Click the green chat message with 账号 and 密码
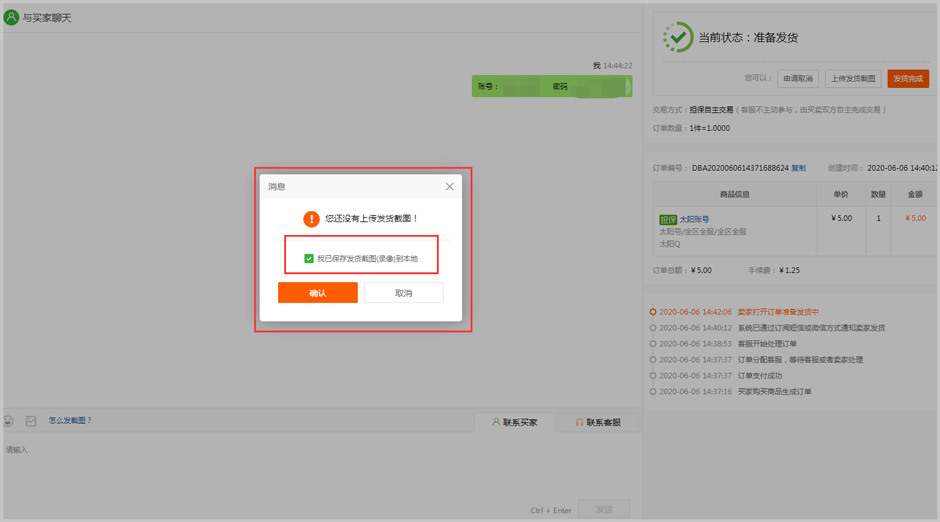The image size is (940, 522). pyautogui.click(x=552, y=86)
